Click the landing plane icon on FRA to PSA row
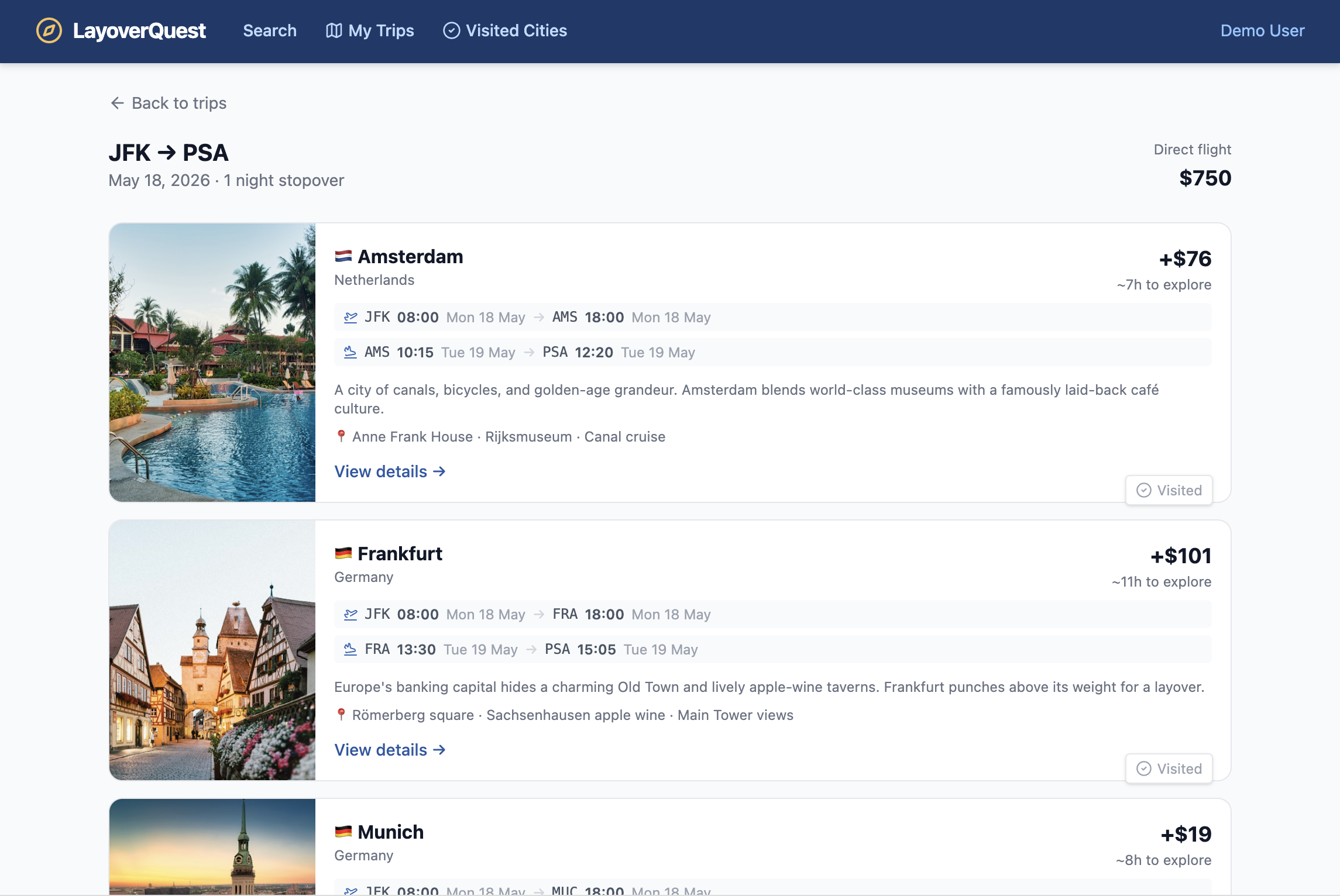Viewport: 1340px width, 896px height. (351, 649)
